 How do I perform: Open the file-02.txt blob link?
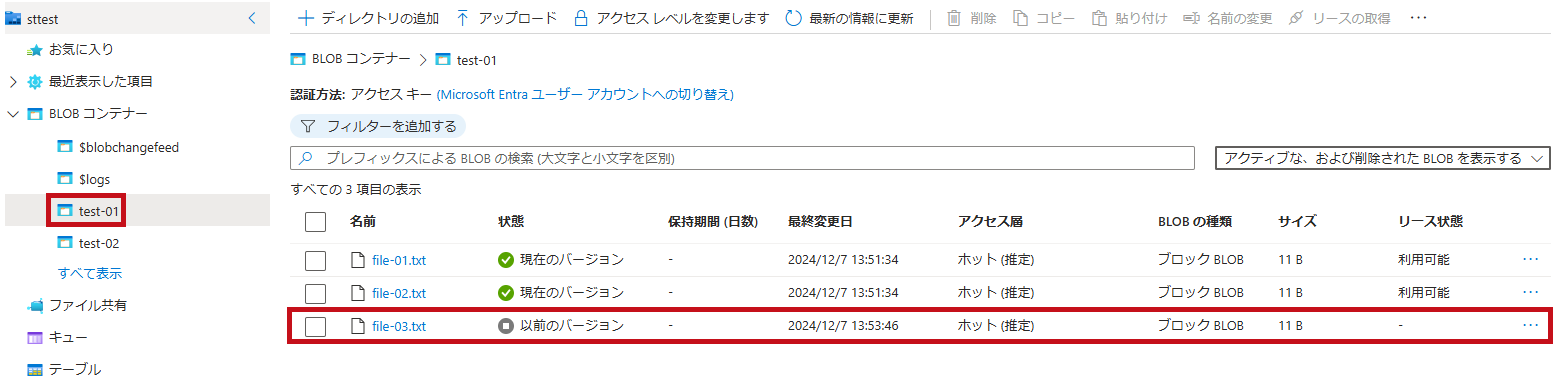[x=399, y=293]
